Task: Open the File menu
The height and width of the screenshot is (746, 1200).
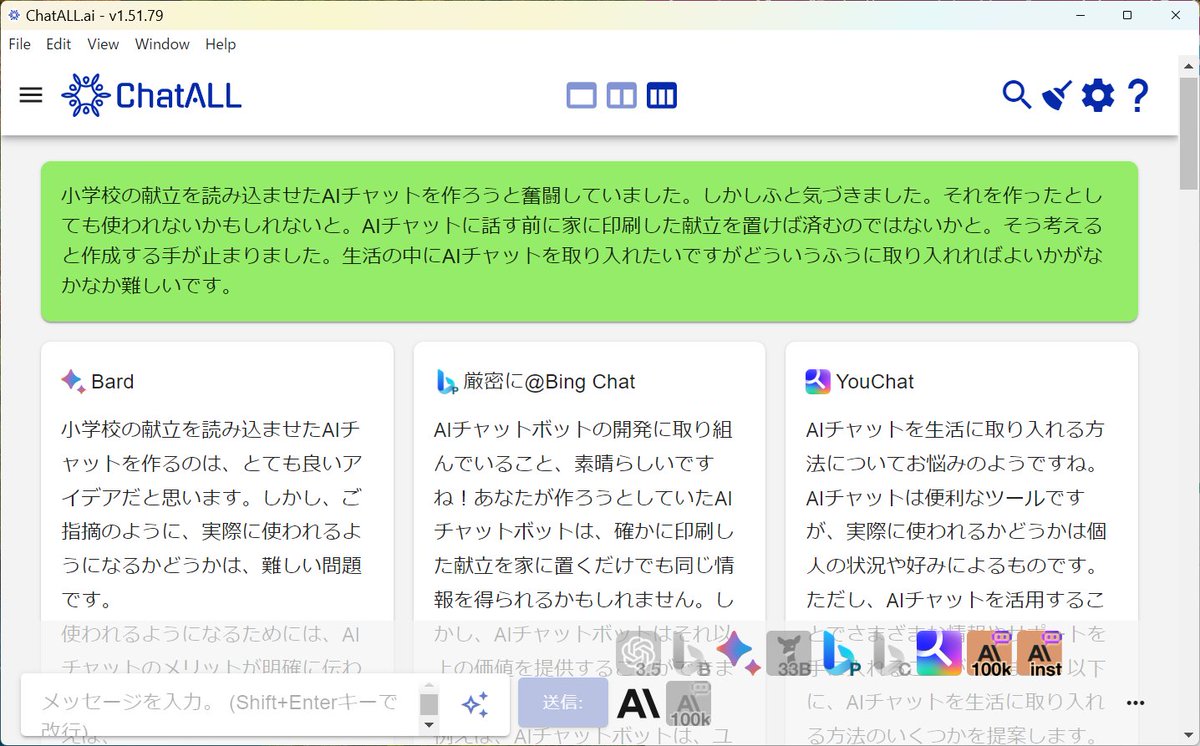Action: point(20,44)
